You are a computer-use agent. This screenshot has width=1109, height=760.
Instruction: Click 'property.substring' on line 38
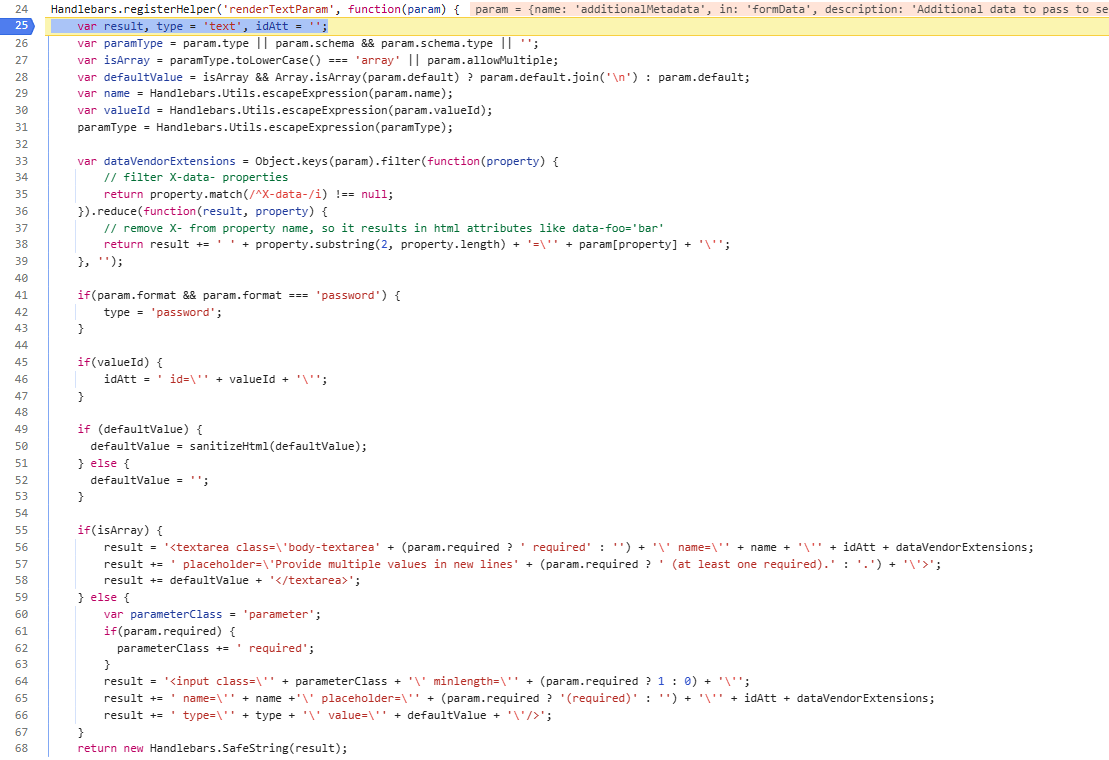tap(315, 245)
